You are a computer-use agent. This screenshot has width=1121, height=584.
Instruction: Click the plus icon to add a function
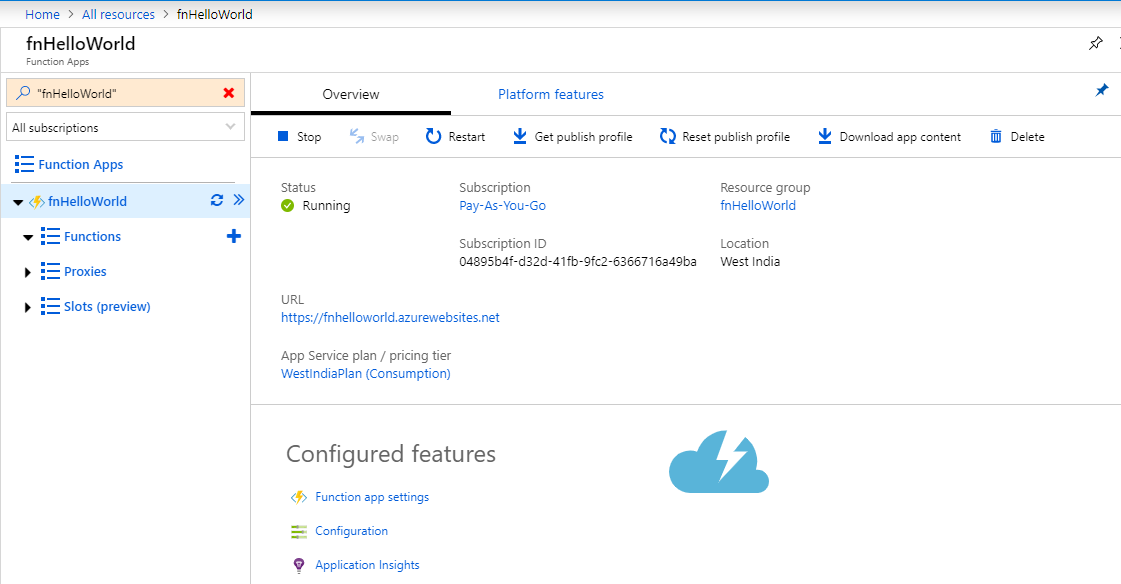(x=234, y=237)
